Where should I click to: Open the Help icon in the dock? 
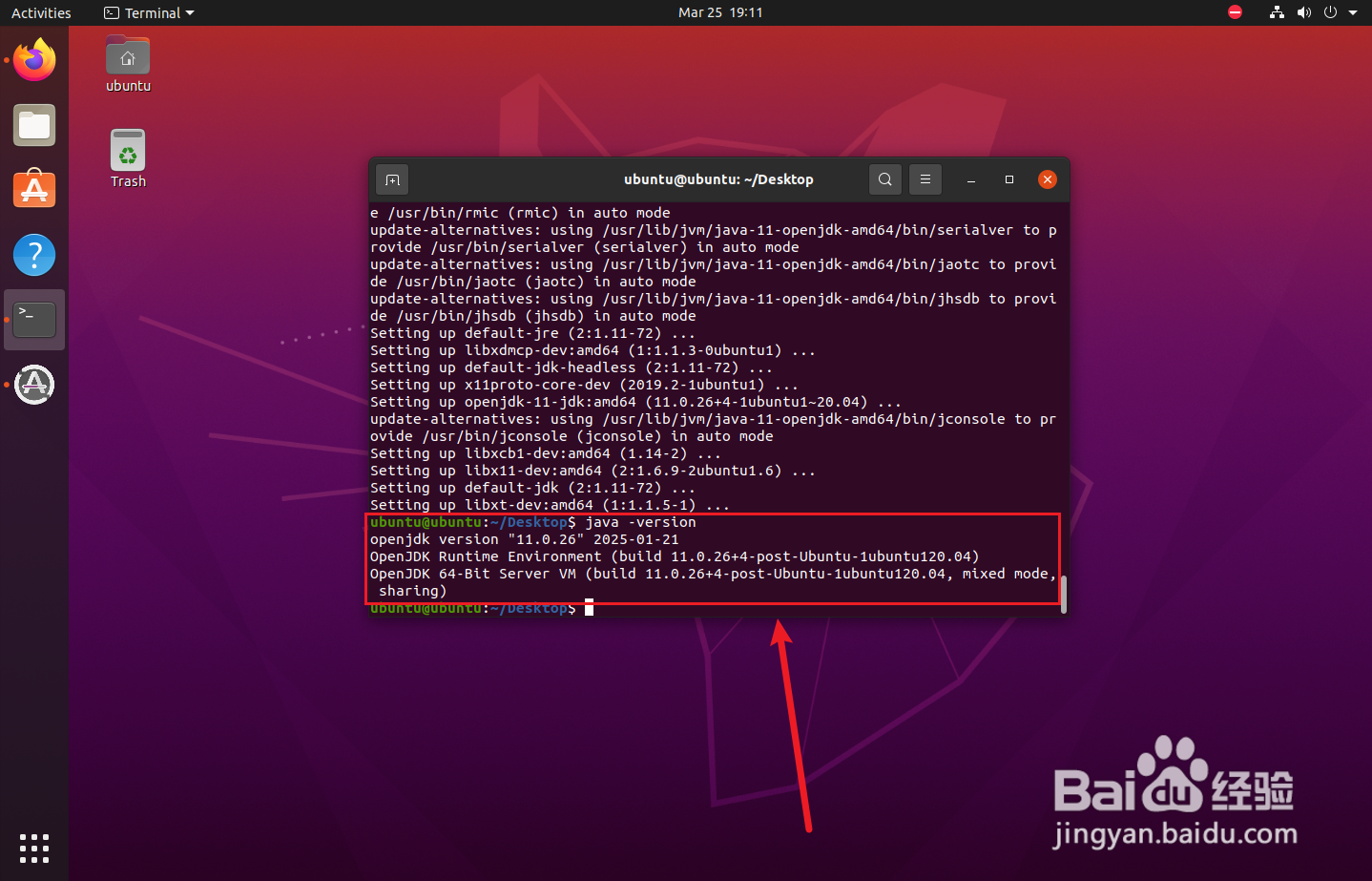34,255
